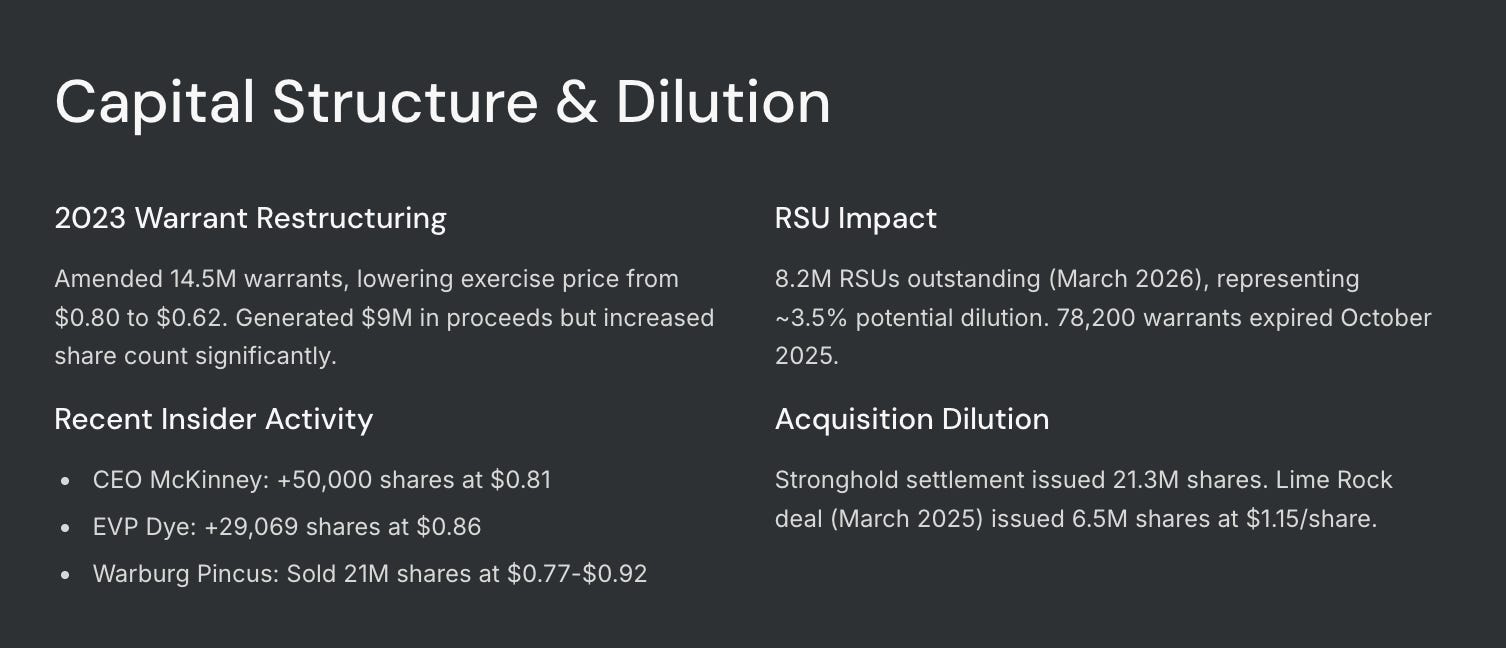The image size is (1506, 648).
Task: Click the RSU Impact heading
Action: pos(856,218)
